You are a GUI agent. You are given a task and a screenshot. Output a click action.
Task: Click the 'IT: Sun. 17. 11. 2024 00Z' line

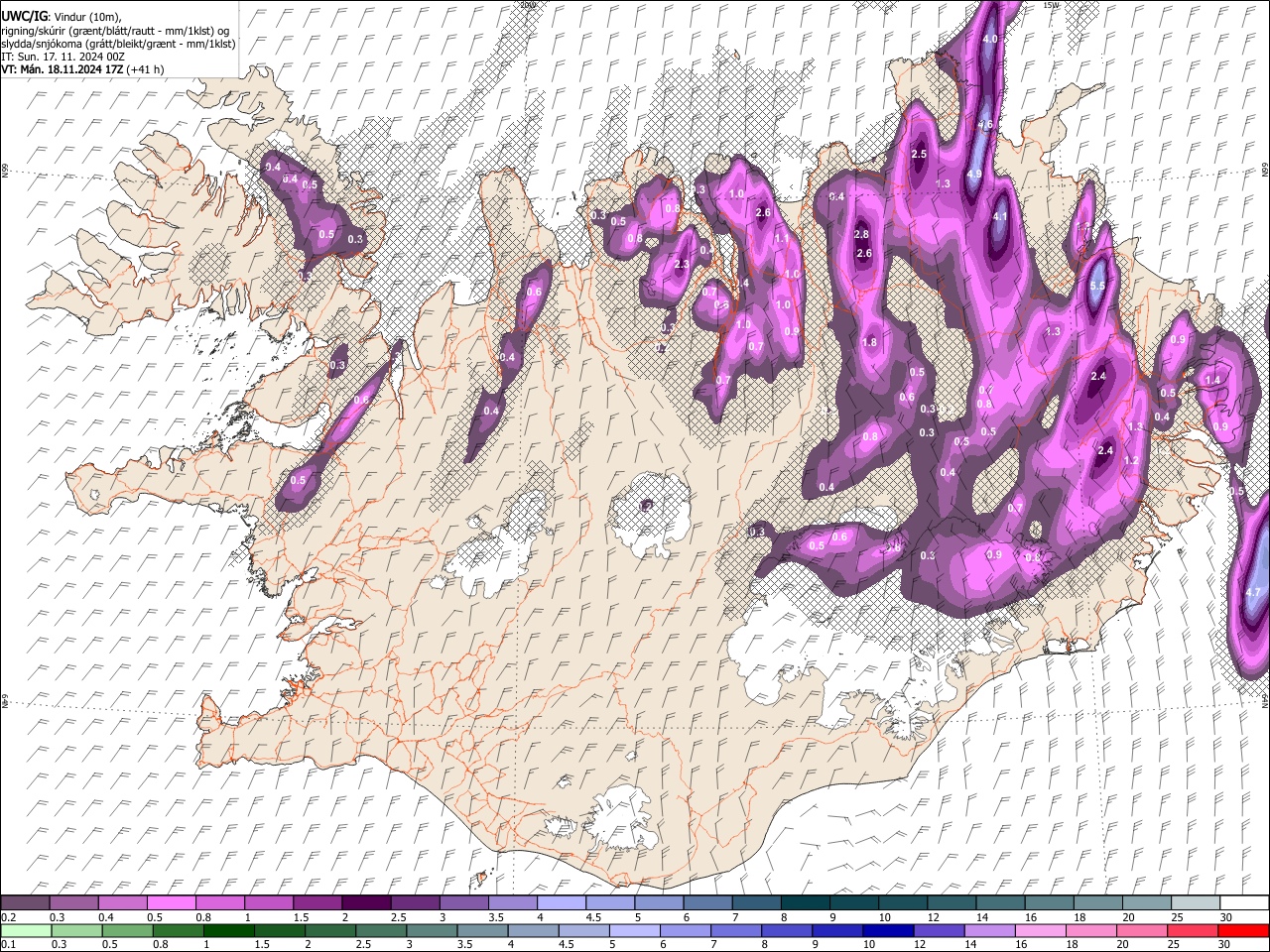coord(63,57)
